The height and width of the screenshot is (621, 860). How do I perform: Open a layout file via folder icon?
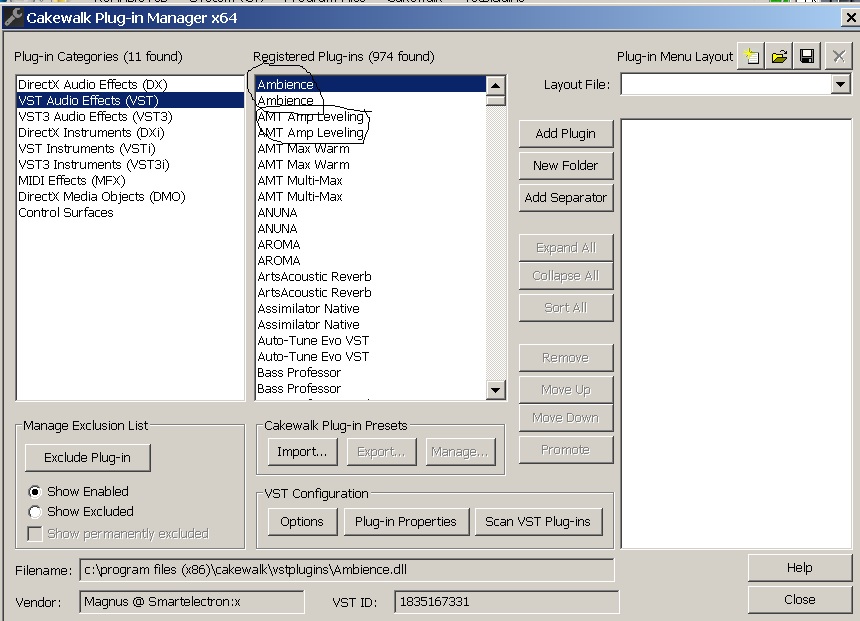(x=779, y=57)
